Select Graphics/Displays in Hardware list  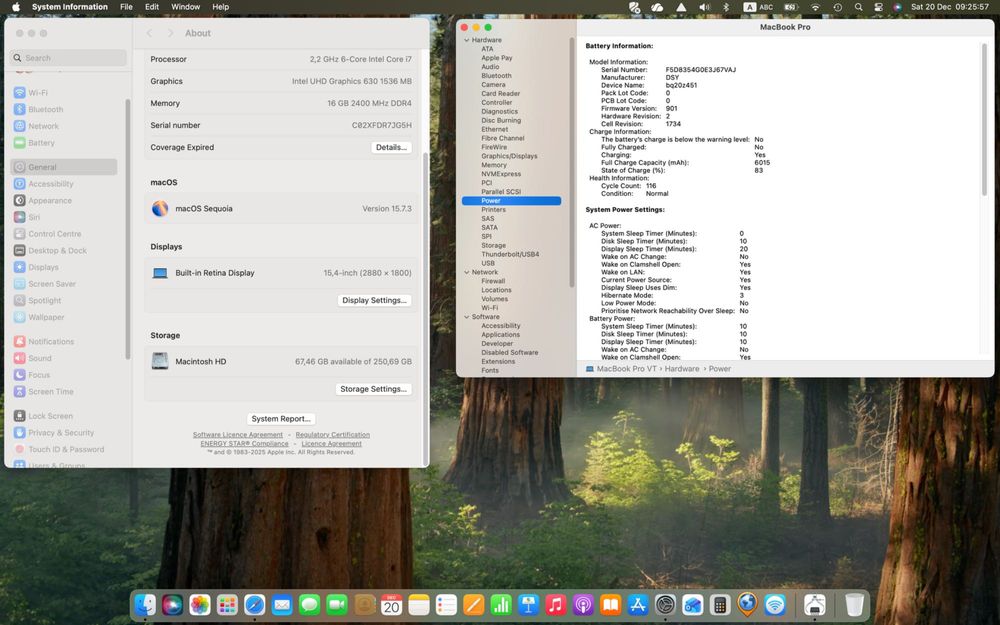[509, 156]
